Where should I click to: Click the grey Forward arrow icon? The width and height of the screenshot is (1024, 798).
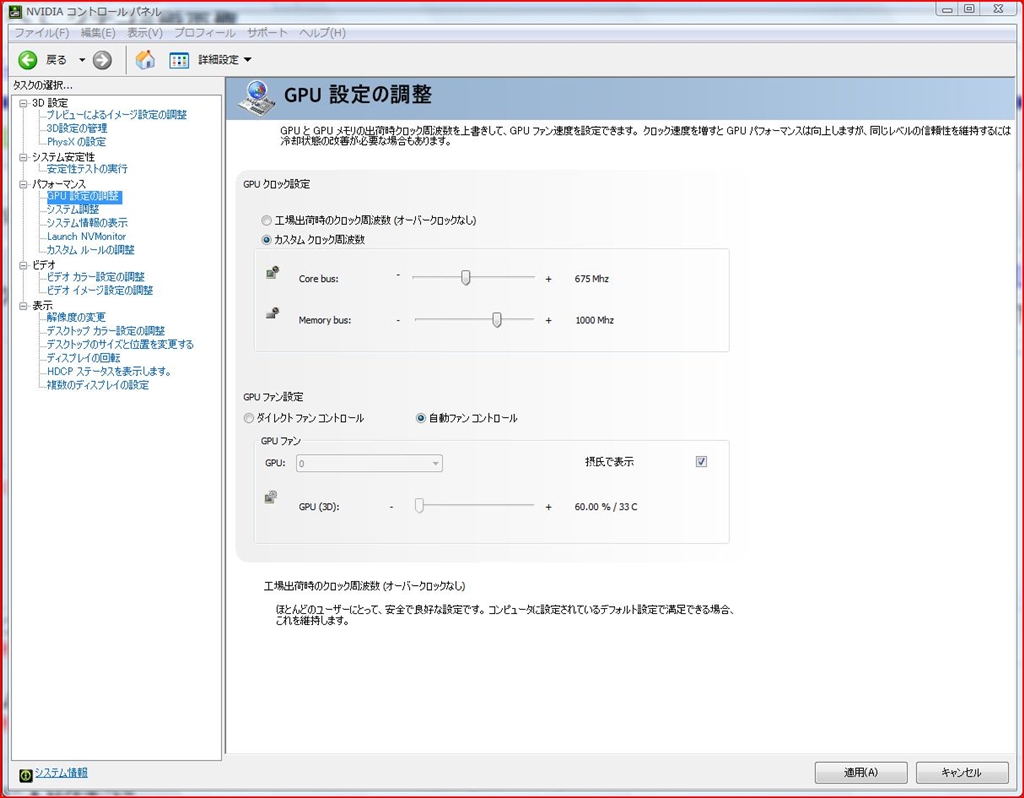coord(102,60)
